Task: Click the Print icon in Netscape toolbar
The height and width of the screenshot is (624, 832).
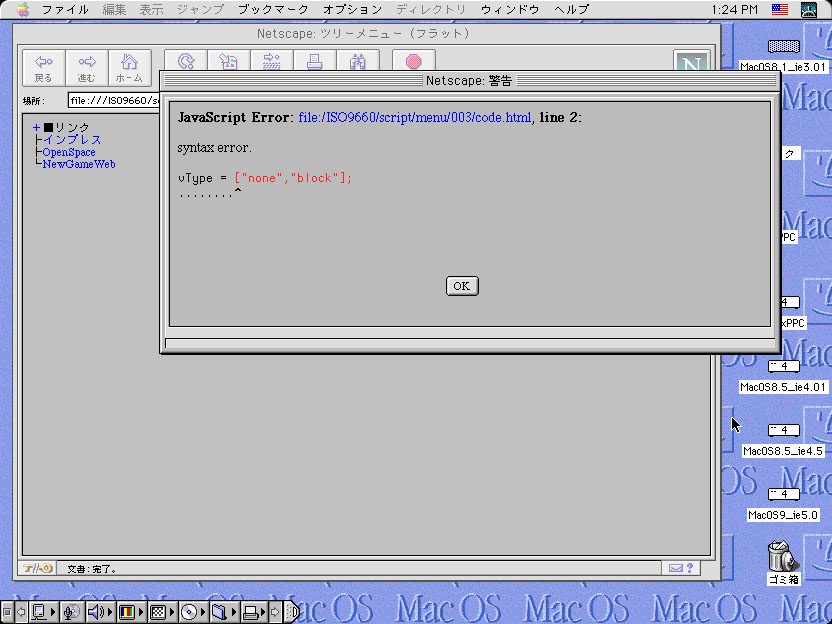Action: [x=315, y=60]
